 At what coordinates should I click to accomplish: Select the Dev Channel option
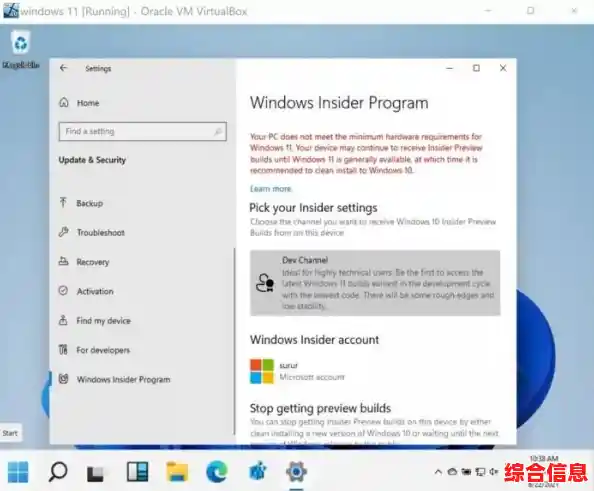pos(375,283)
